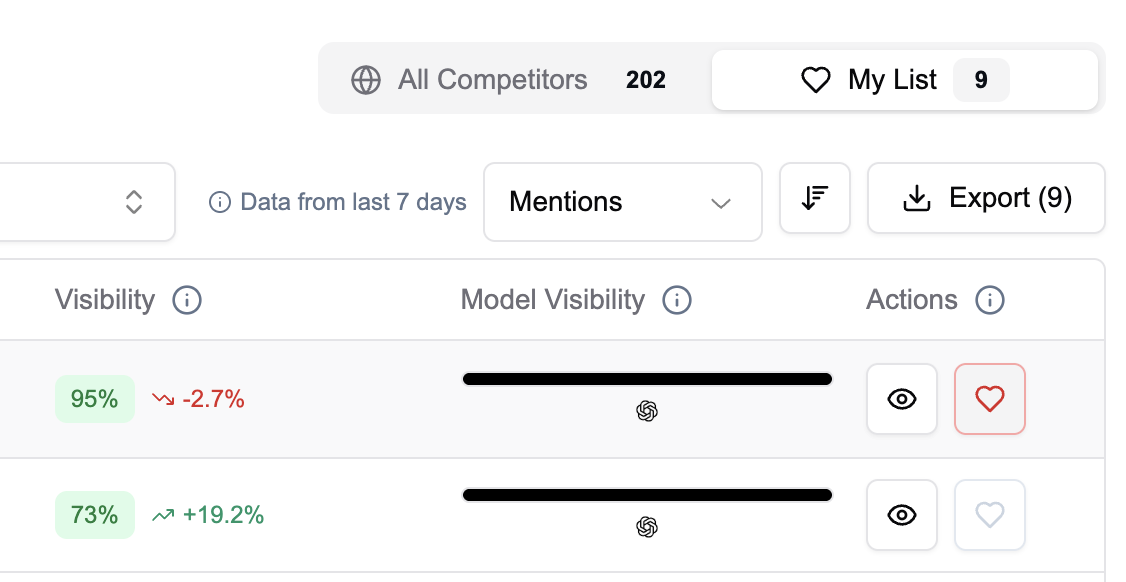Add the 73% row to My List via heart

tap(990, 515)
